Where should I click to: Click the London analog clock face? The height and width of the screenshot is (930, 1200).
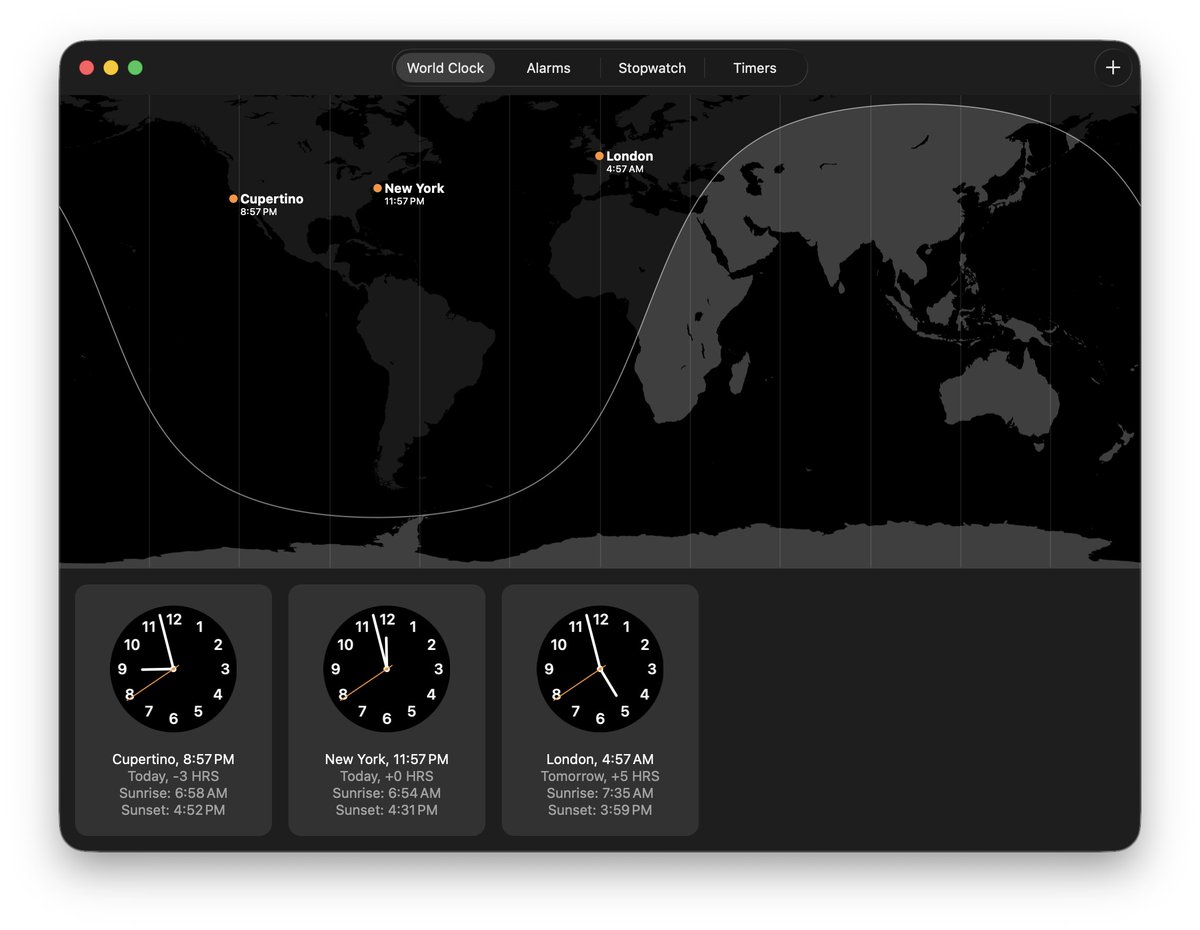coord(600,668)
